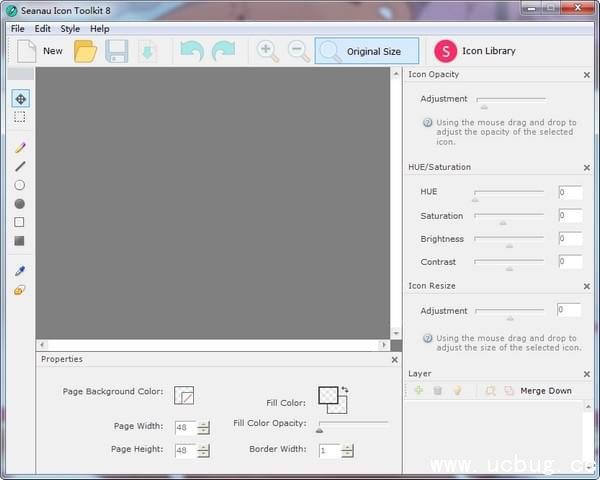This screenshot has width=600, height=480.
Task: Close the Icon Opacity panel
Action: coord(587,75)
